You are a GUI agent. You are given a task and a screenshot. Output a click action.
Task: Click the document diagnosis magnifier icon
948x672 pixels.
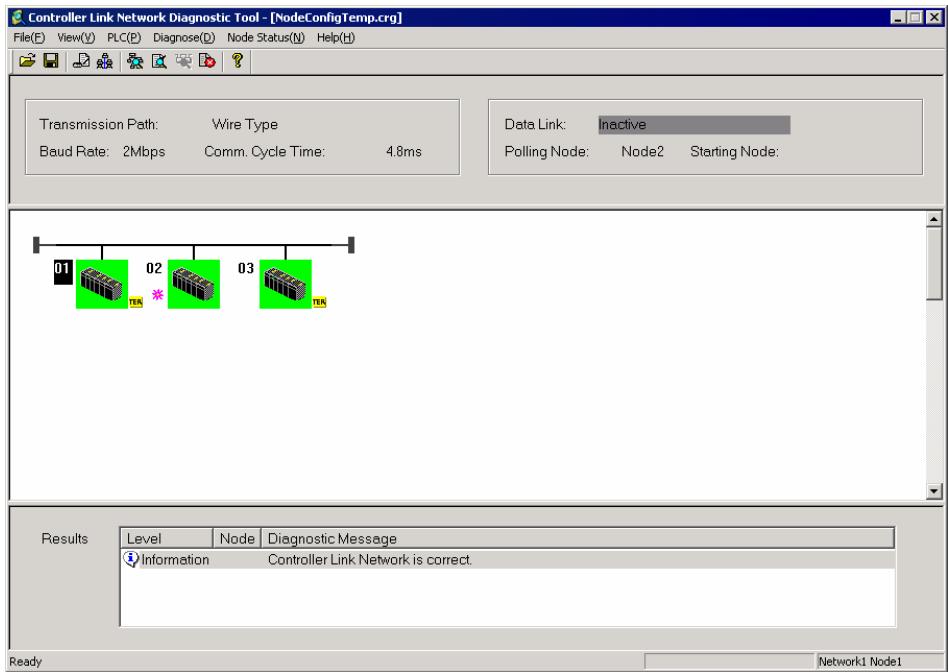tap(159, 60)
